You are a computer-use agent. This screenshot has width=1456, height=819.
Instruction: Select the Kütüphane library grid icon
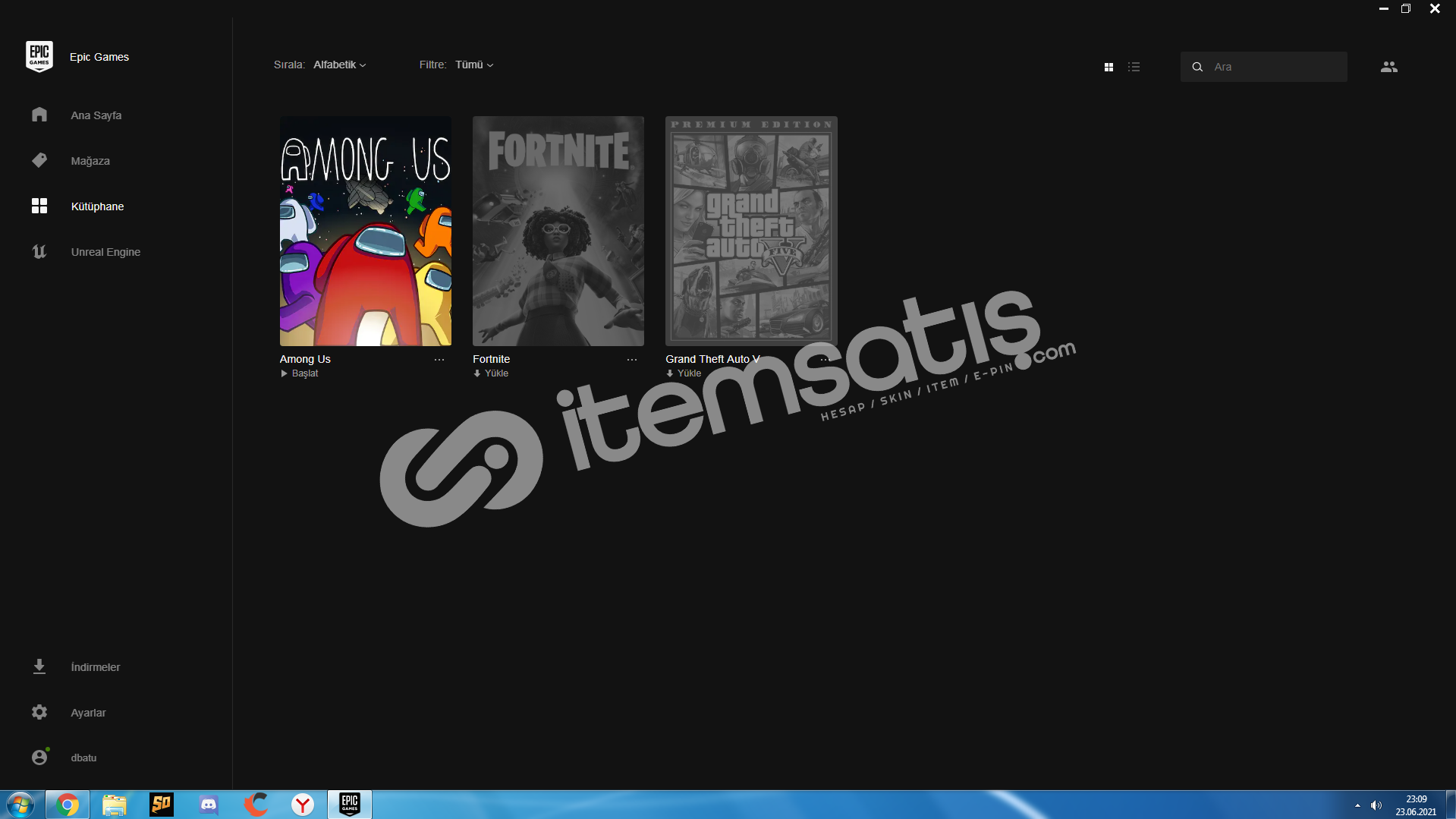tap(39, 206)
